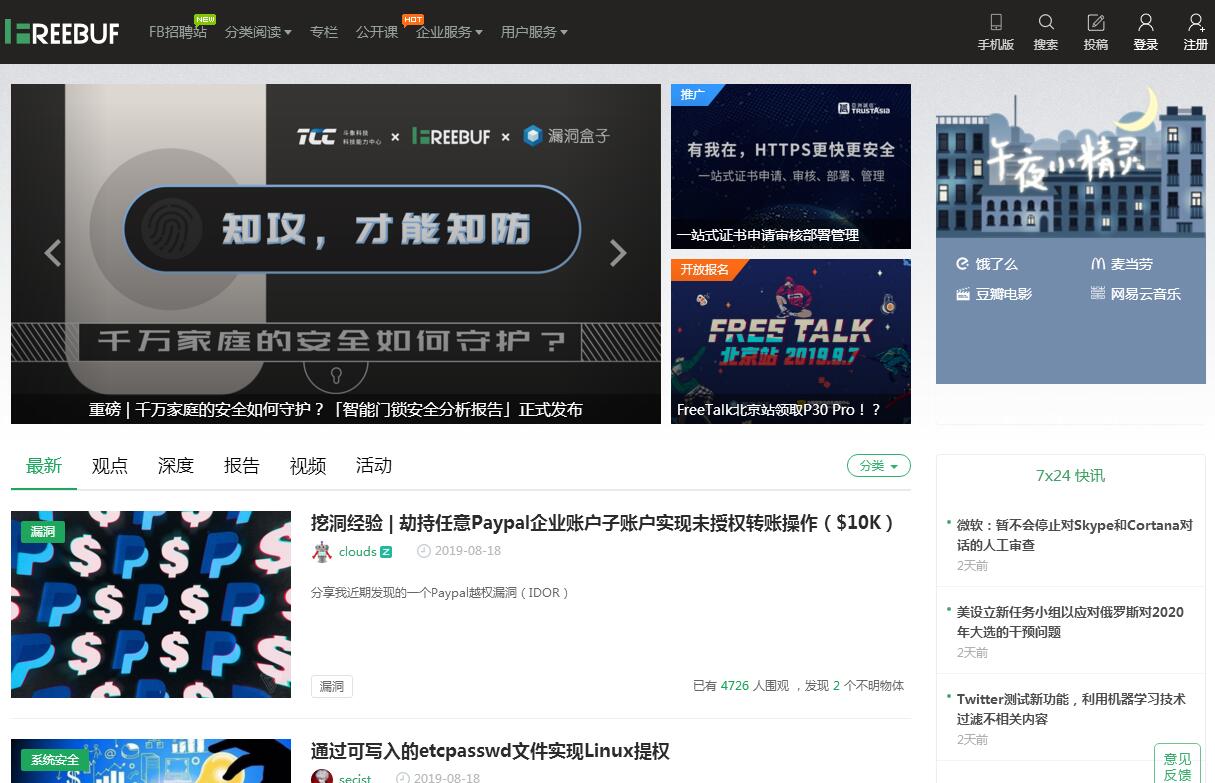Viewport: 1215px width, 783px height.
Task: Open the FREE TALK 北京站 banner thumbnail
Action: coord(790,341)
